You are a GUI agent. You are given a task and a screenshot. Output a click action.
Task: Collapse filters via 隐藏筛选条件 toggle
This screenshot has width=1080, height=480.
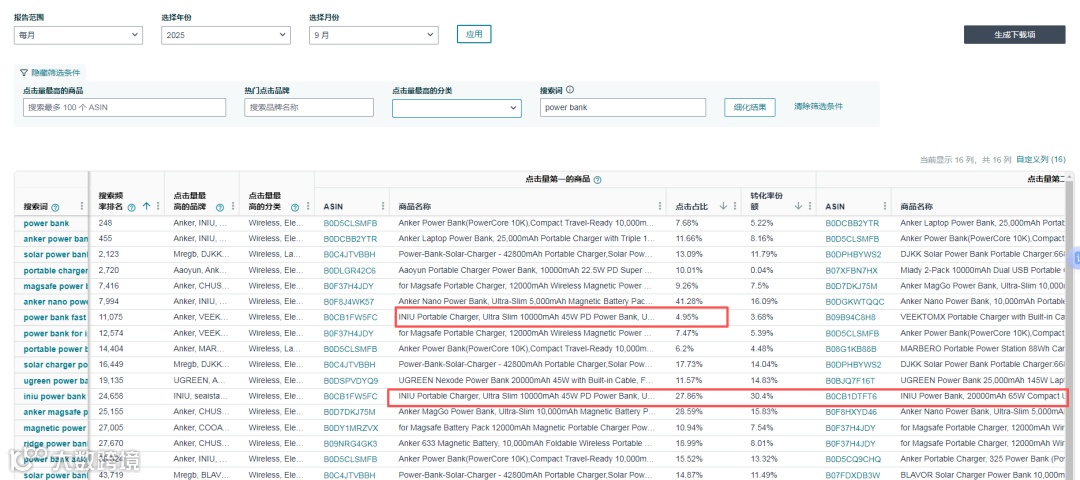pos(50,72)
